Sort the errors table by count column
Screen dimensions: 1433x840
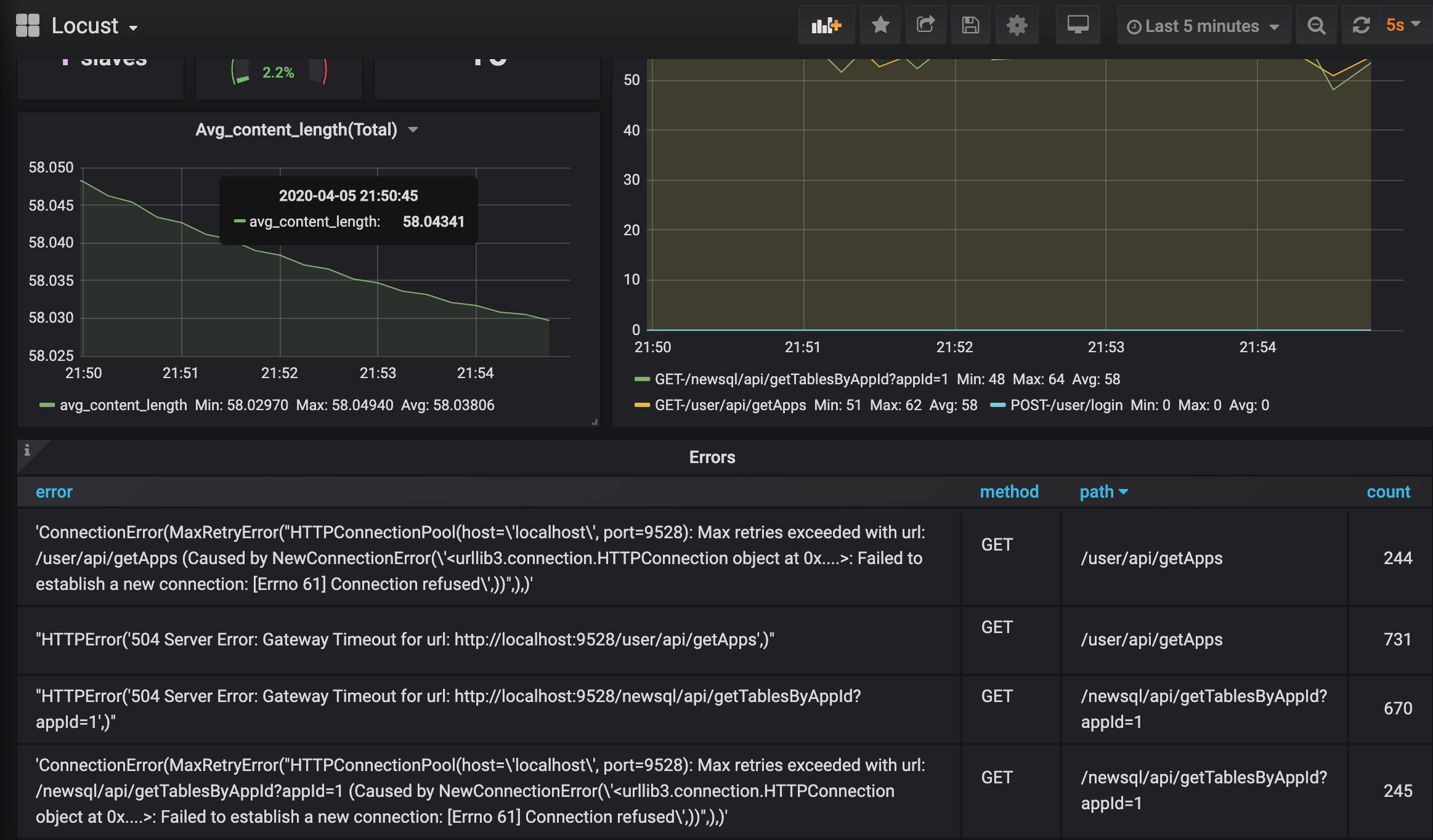(1388, 491)
